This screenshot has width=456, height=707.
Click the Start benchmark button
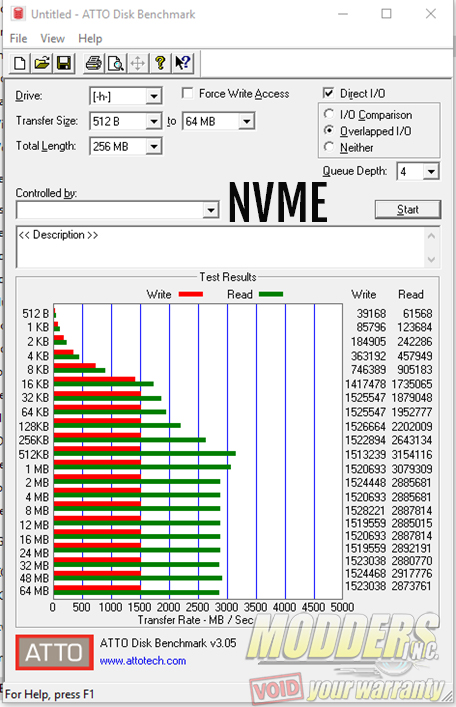(x=408, y=210)
